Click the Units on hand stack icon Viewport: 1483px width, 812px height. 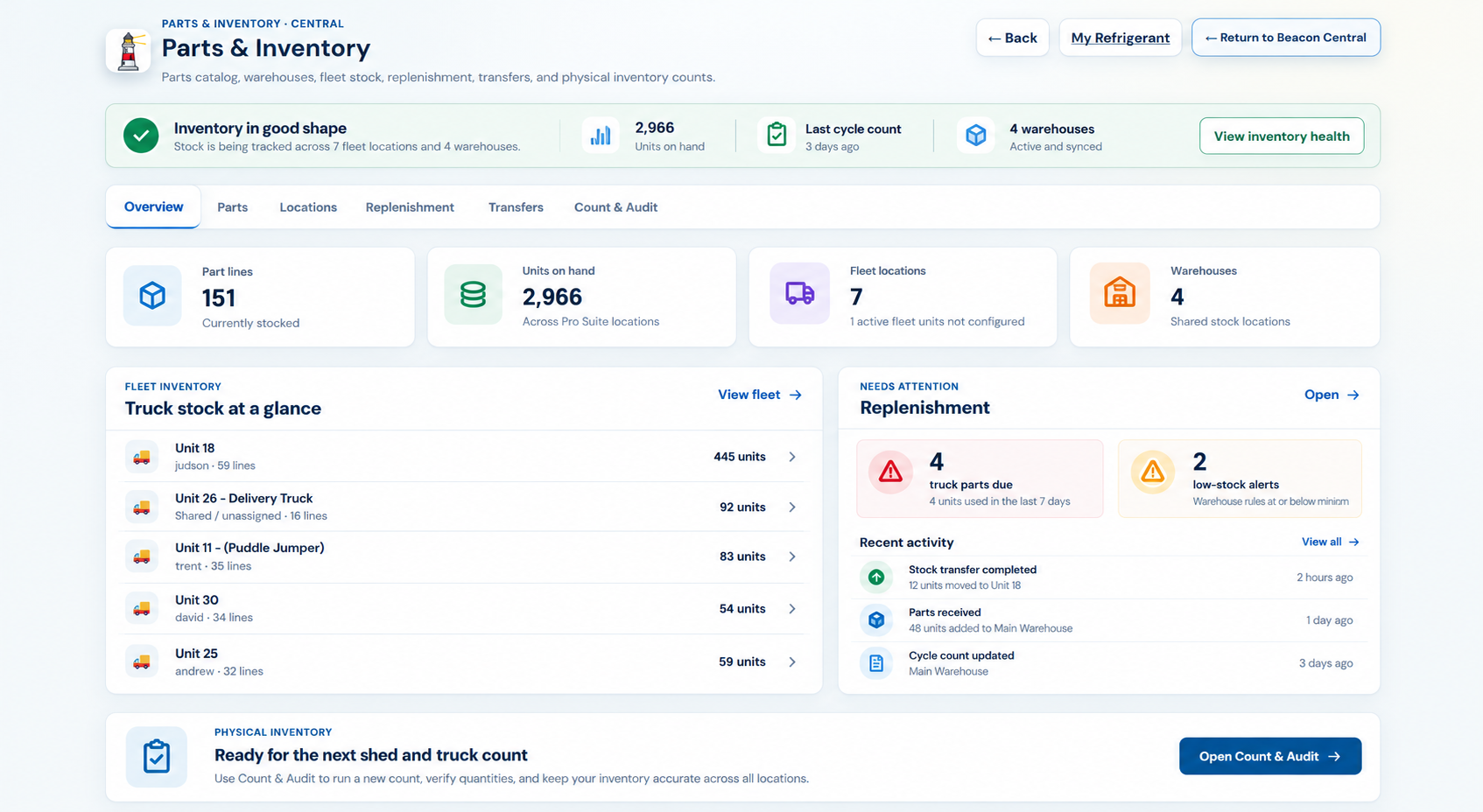(x=474, y=295)
